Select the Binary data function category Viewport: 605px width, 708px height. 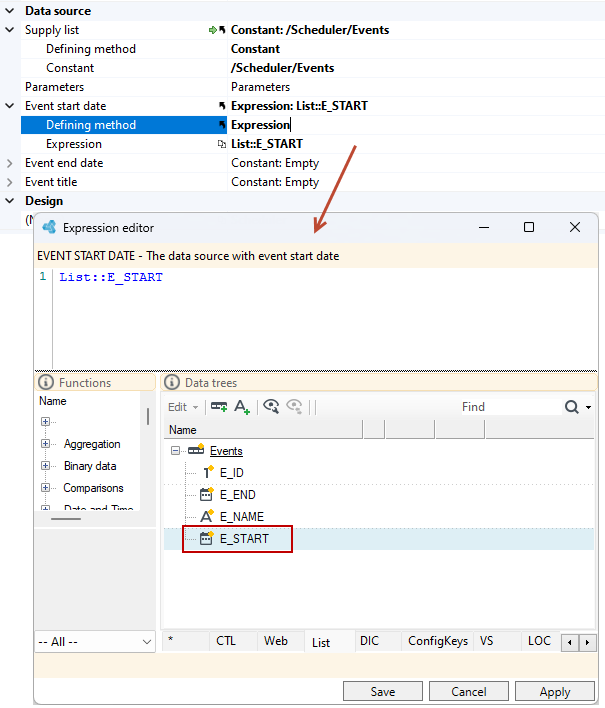pos(90,466)
